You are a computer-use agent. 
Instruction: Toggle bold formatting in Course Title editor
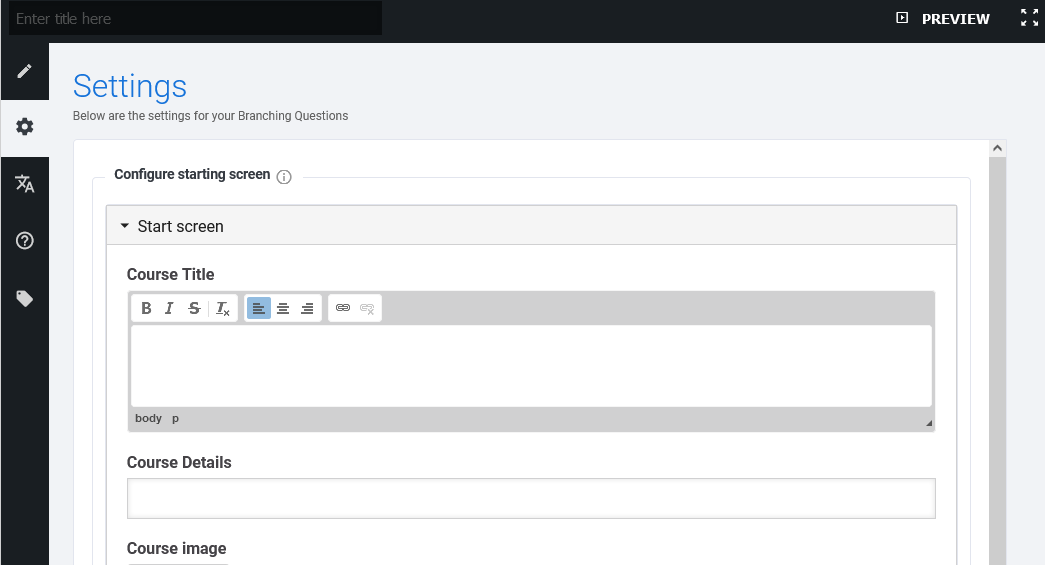pyautogui.click(x=146, y=308)
